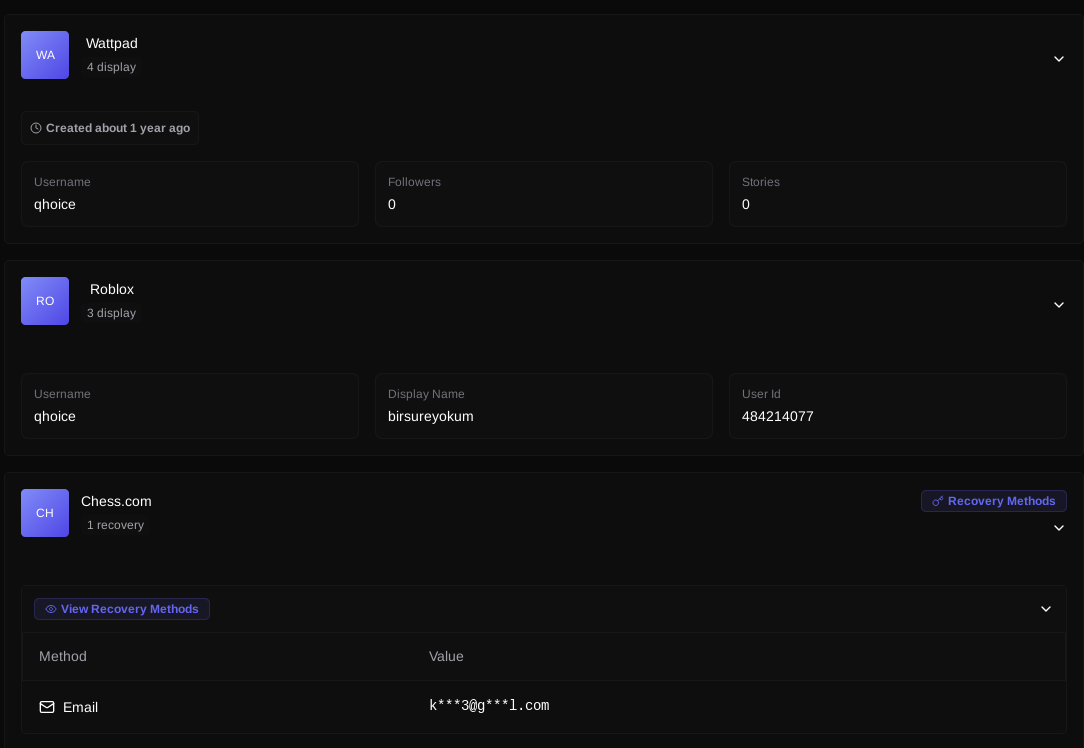Click the Roblox RO avatar icon

pyautogui.click(x=45, y=301)
